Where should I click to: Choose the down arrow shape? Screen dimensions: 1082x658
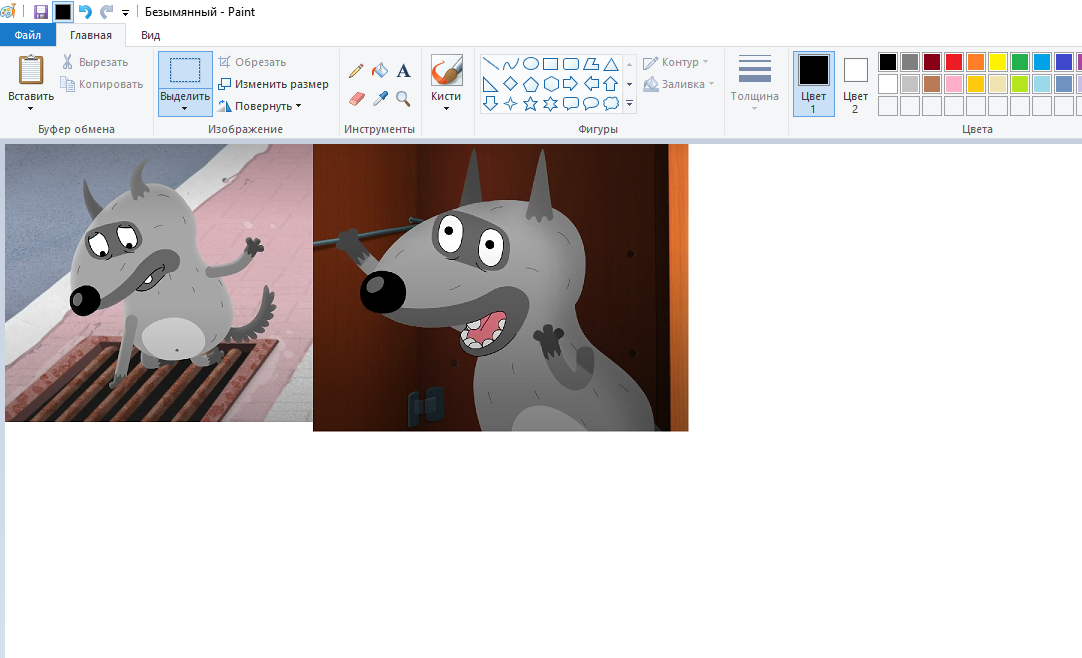click(491, 103)
